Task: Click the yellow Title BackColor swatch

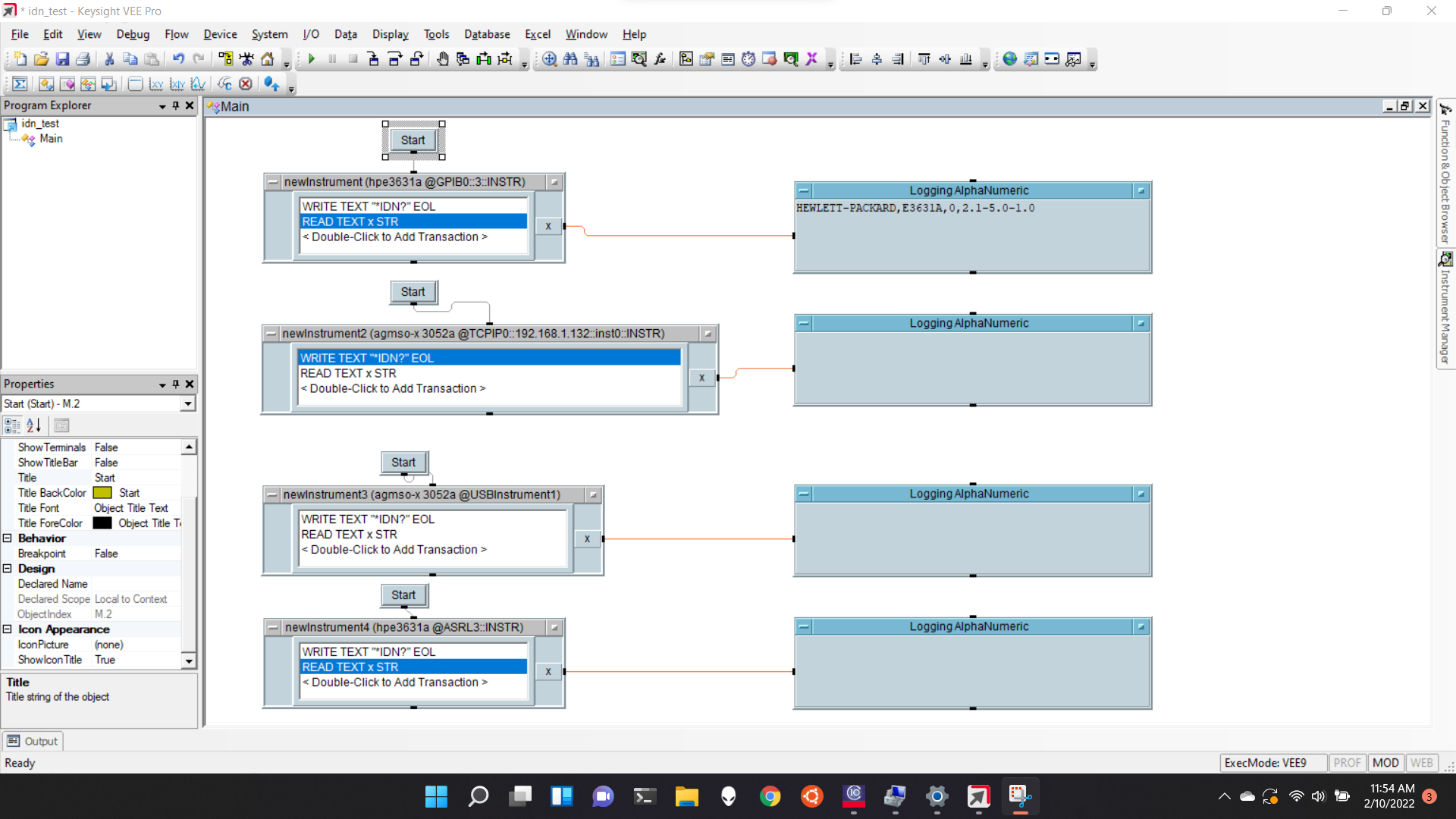Action: coord(102,493)
